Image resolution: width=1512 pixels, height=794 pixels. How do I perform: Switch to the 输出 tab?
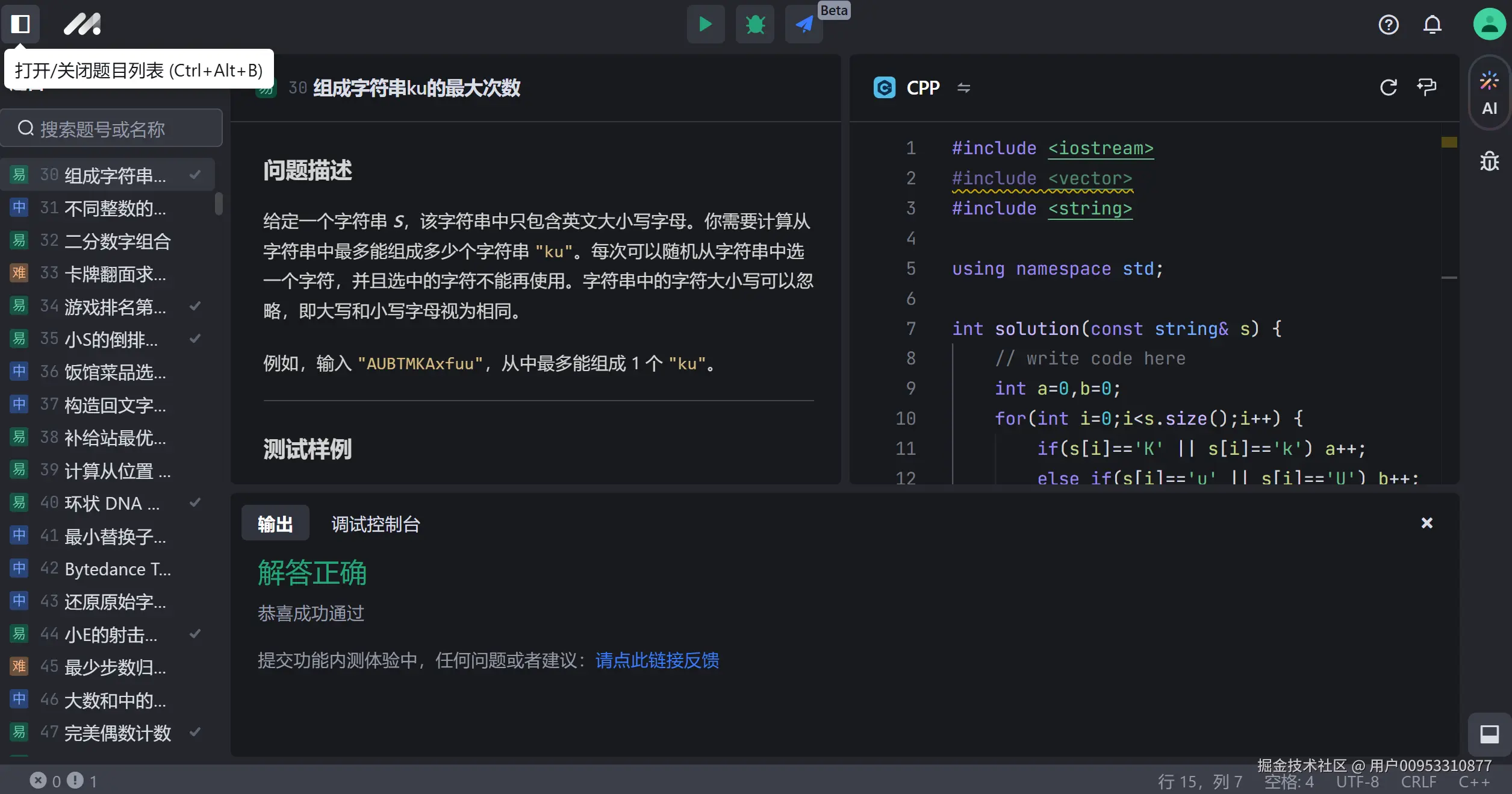[x=275, y=524]
